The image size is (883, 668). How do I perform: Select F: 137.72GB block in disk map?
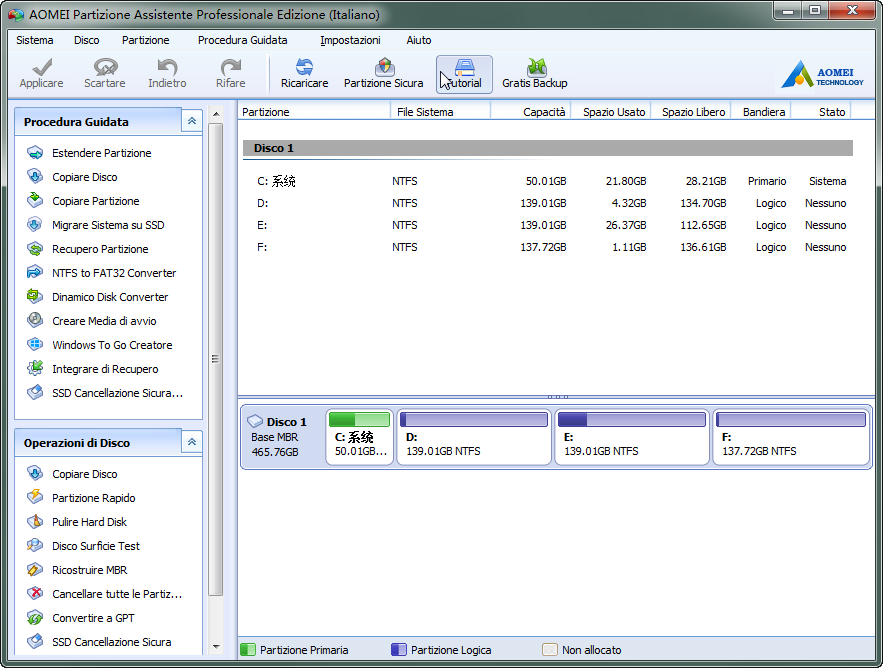[x=791, y=437]
